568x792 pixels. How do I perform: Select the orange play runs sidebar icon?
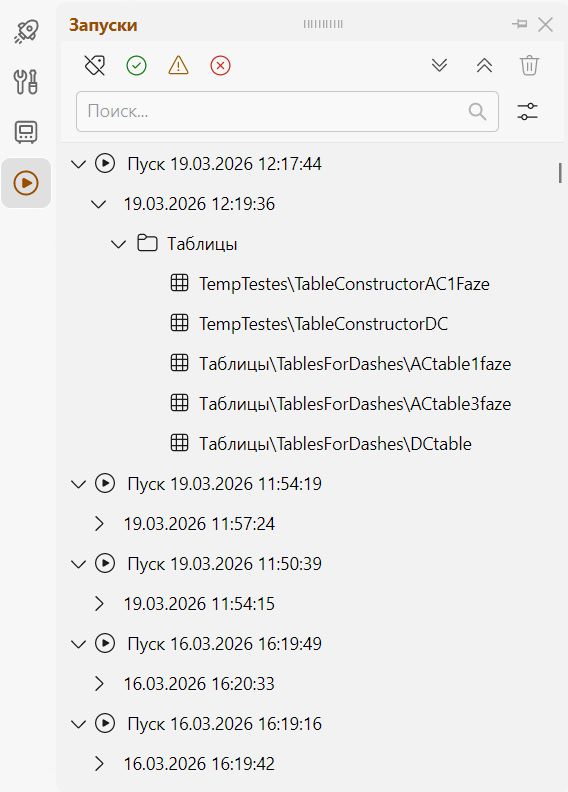coord(26,183)
